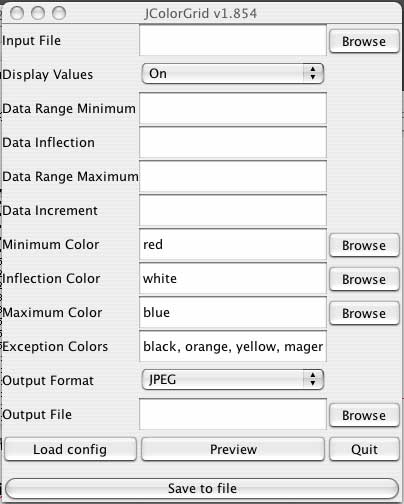Click the Preview button
The image size is (404, 504).
tap(233, 449)
